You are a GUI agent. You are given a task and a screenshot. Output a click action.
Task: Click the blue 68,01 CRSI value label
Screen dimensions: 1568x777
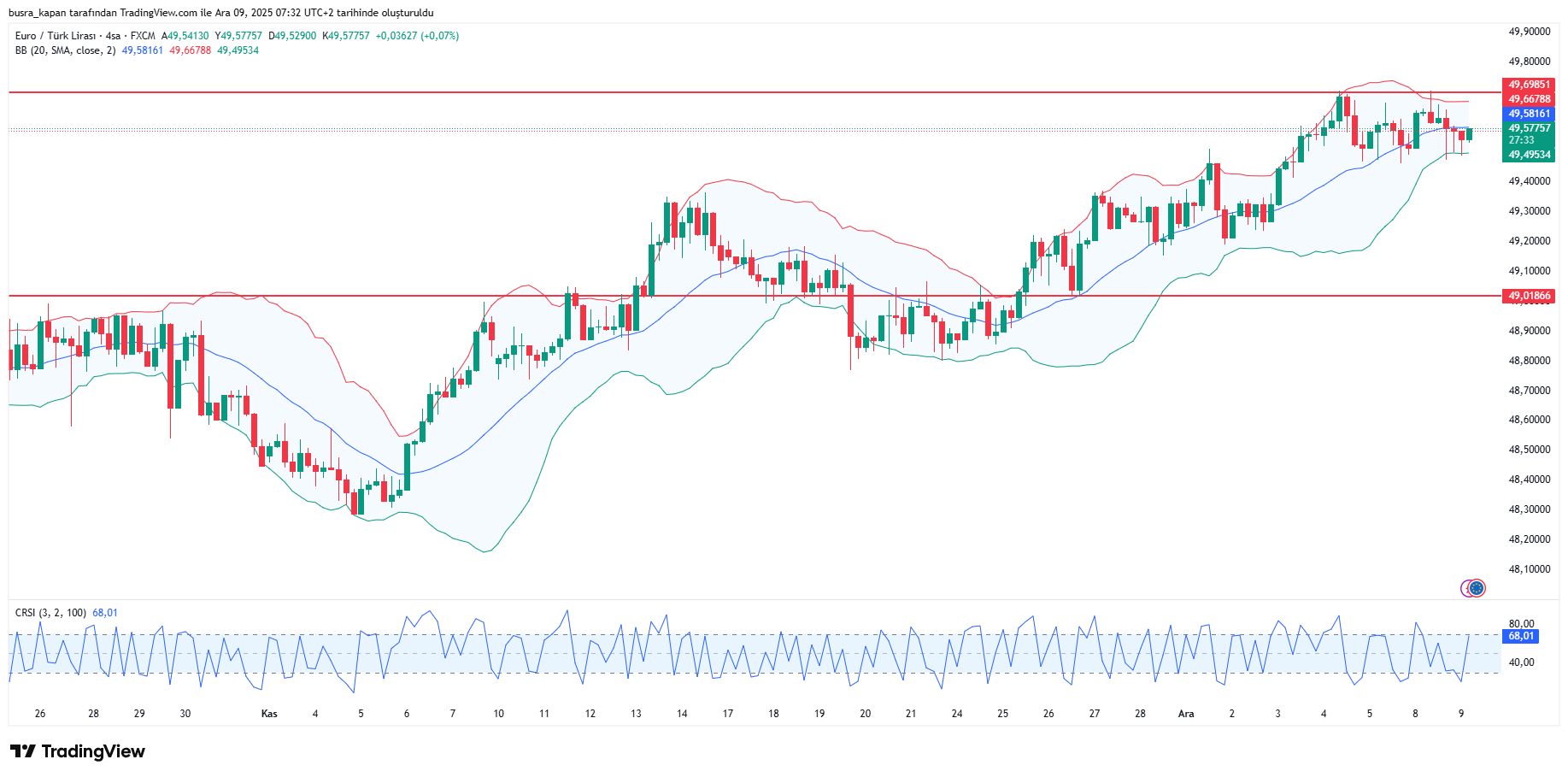coord(1521,636)
